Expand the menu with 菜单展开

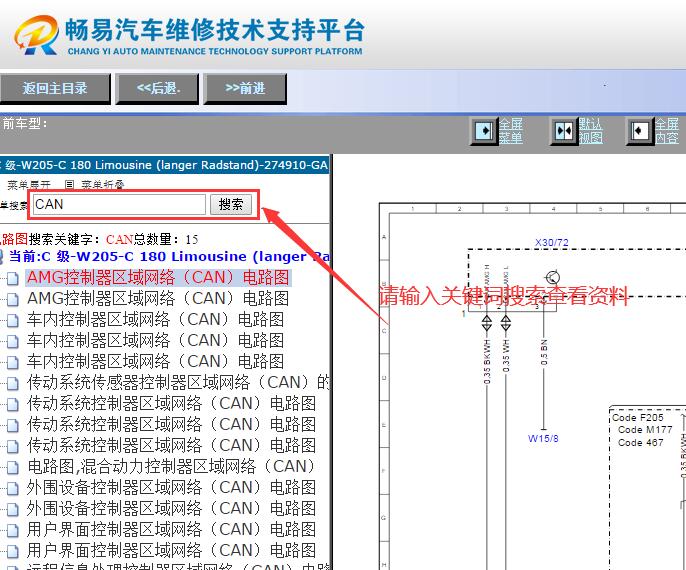(29, 185)
